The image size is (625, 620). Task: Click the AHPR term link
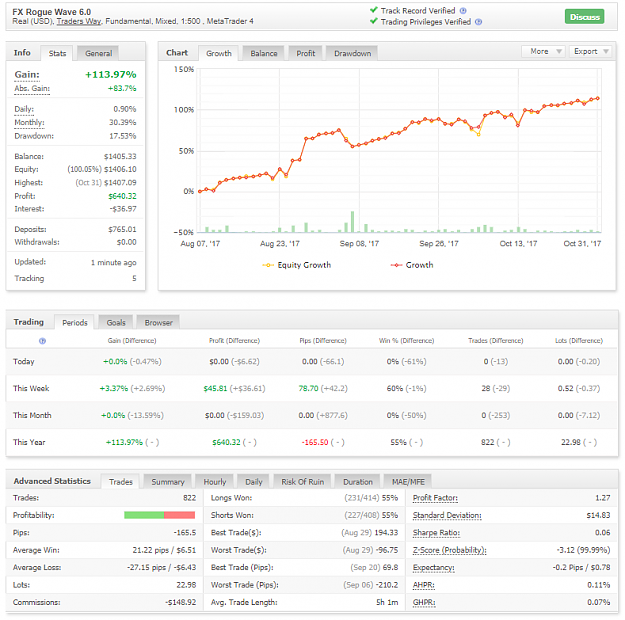(423, 585)
